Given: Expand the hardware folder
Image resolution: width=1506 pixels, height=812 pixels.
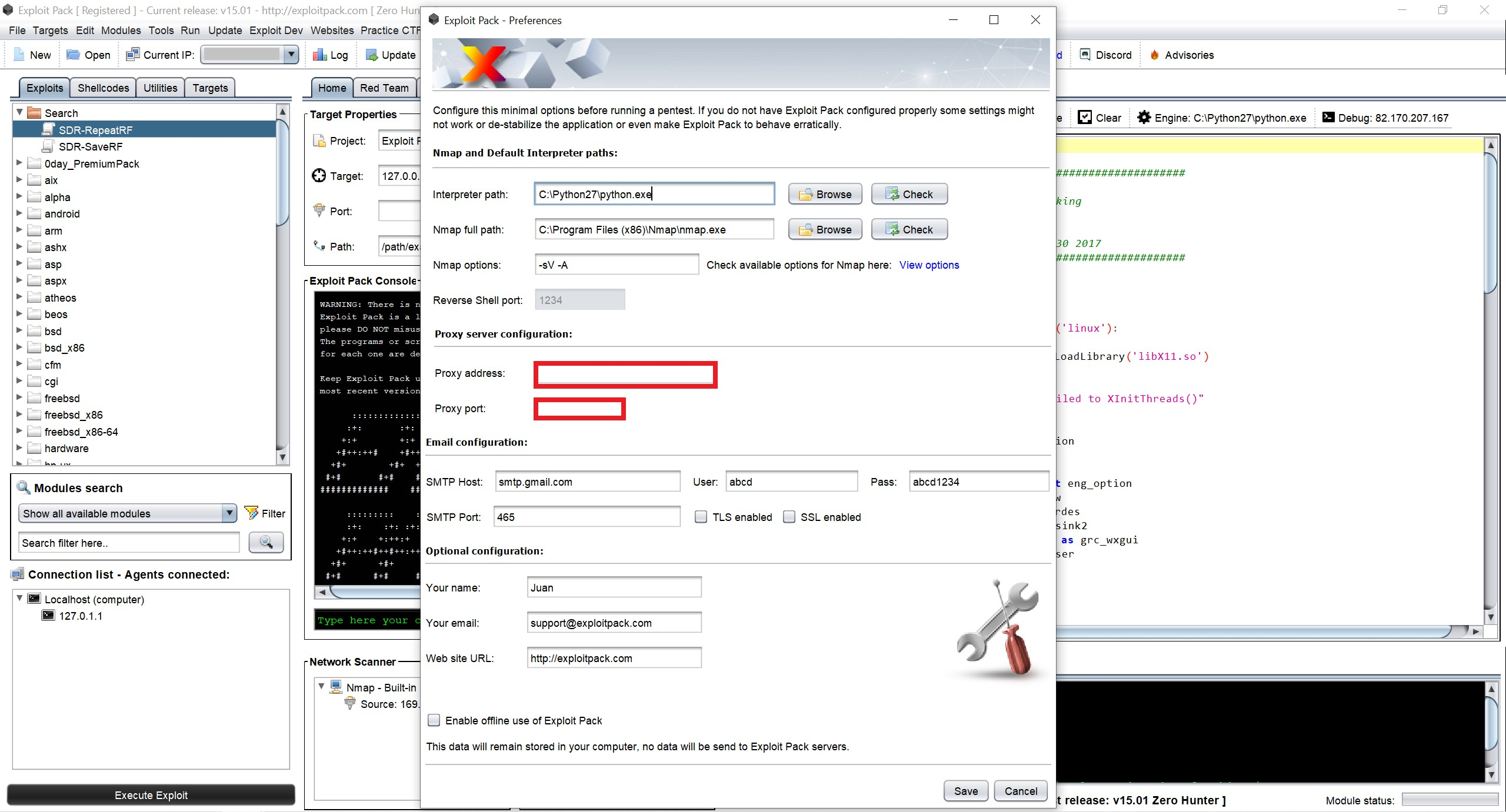Looking at the screenshot, I should coord(19,447).
